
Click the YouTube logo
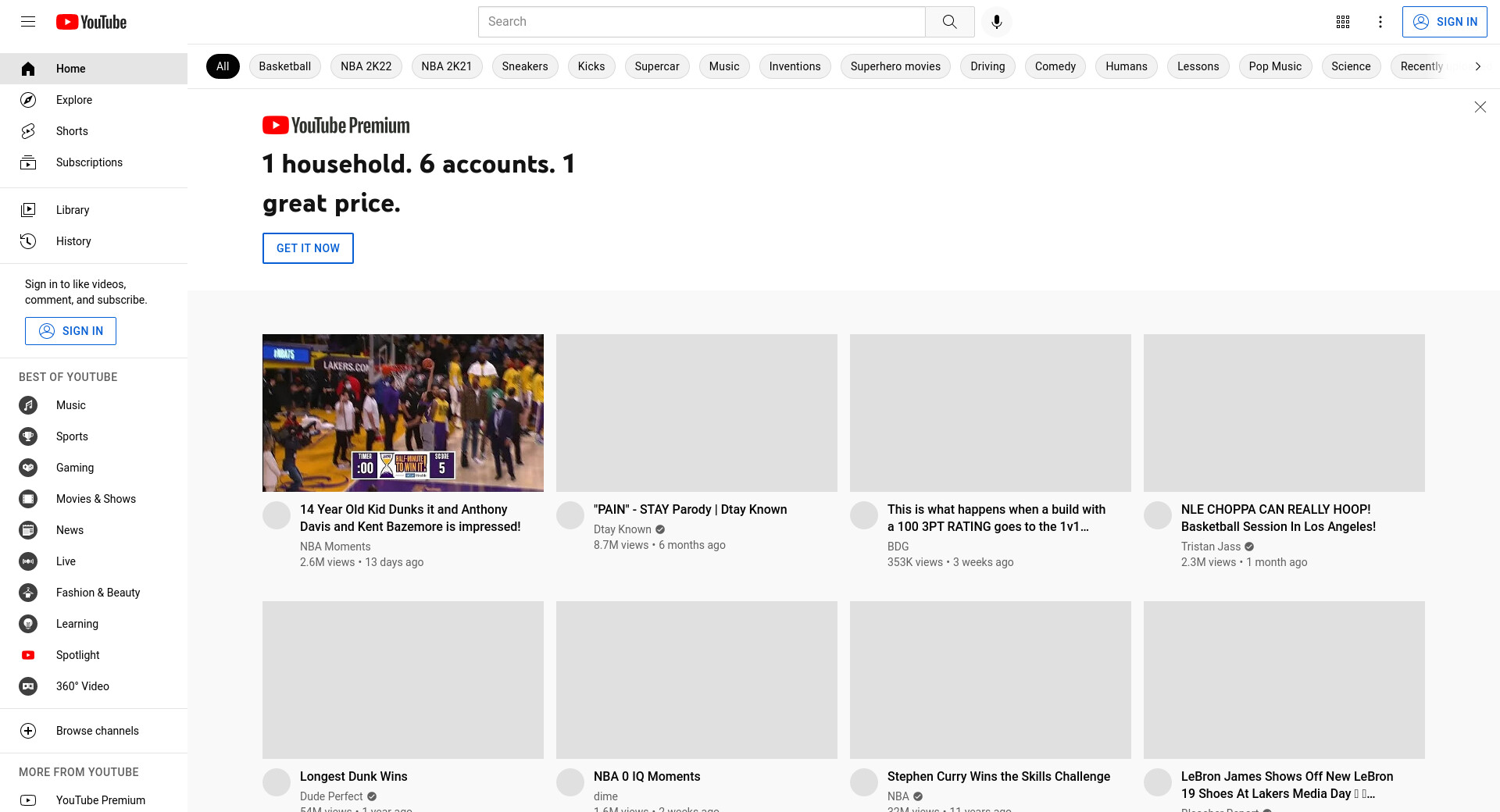91,22
